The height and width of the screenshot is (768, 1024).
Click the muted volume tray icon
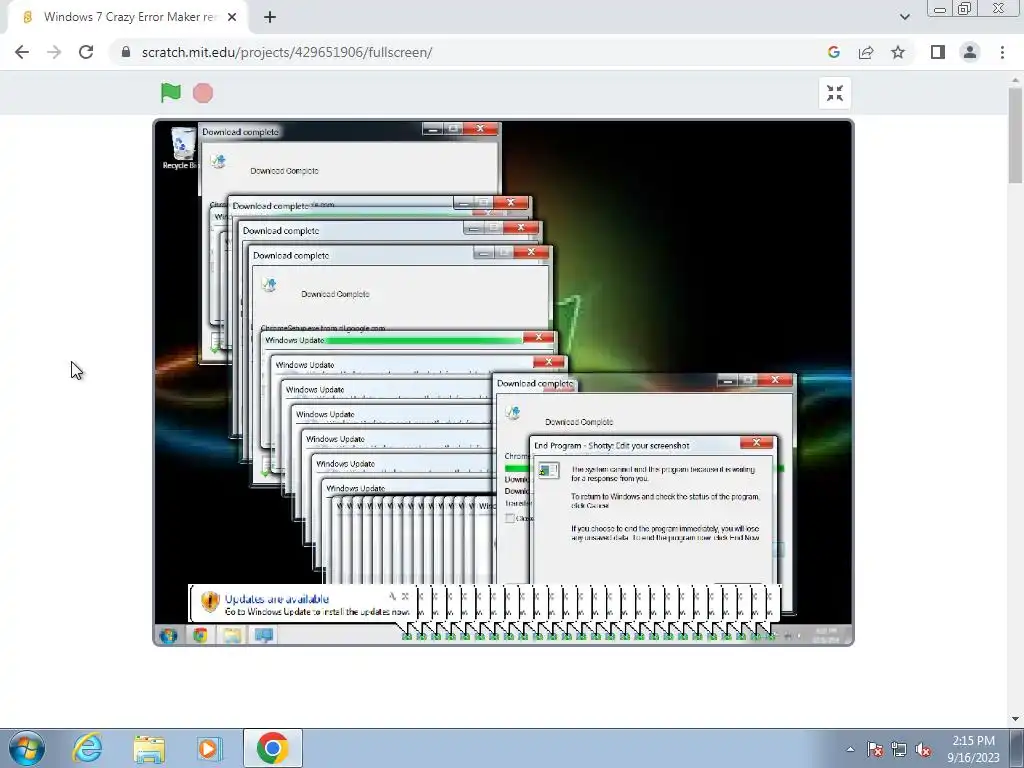pyautogui.click(x=923, y=749)
